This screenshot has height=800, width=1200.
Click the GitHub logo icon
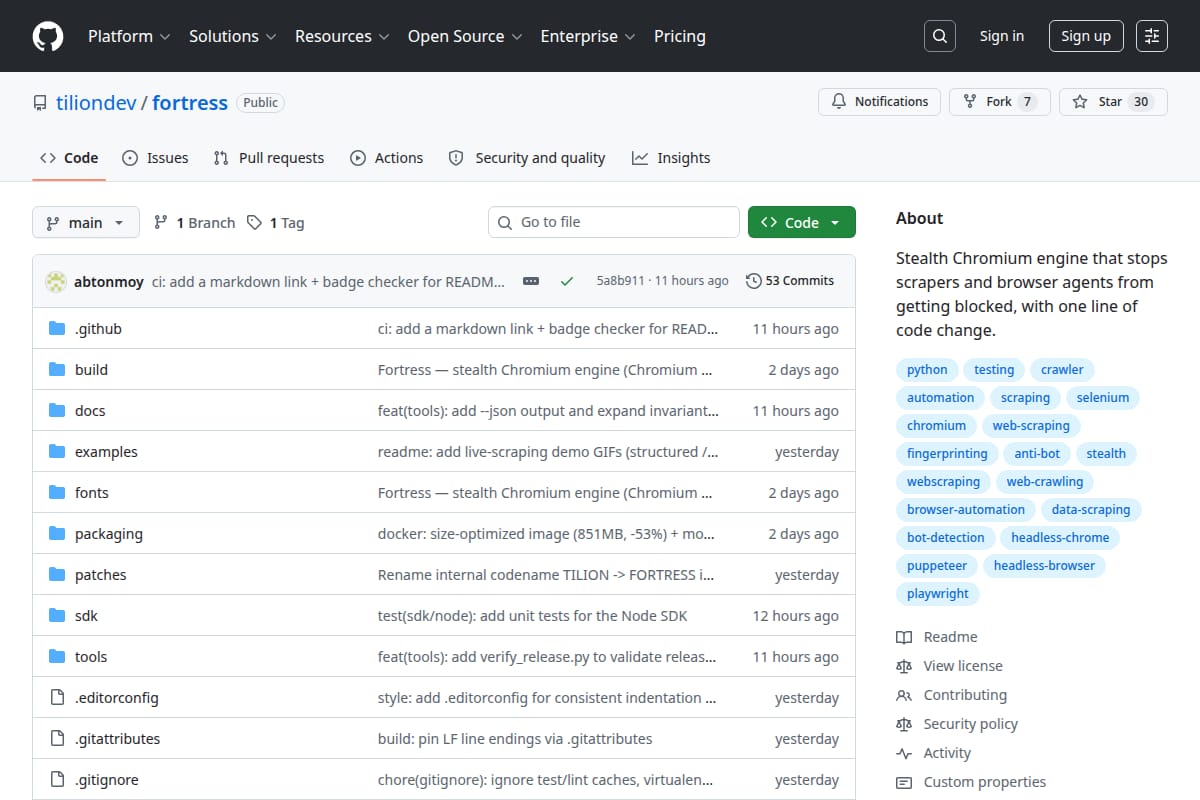click(x=47, y=36)
